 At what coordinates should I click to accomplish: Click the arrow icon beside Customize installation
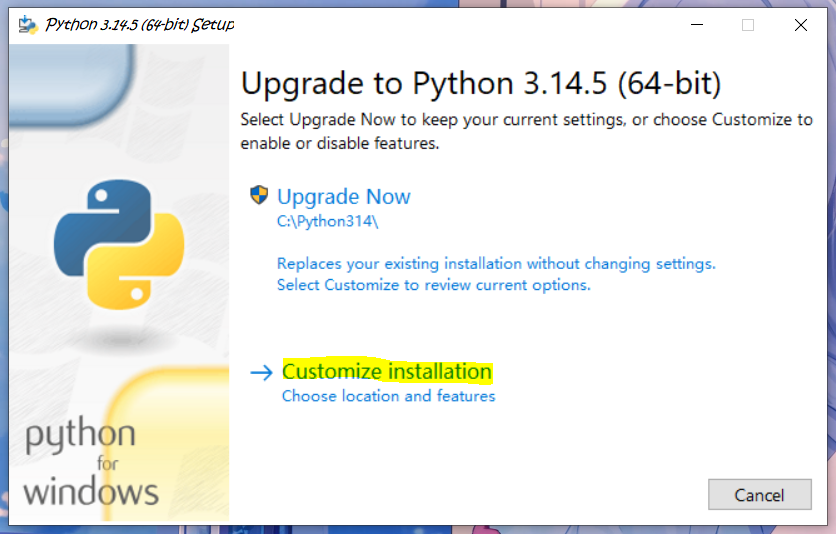pyautogui.click(x=261, y=372)
